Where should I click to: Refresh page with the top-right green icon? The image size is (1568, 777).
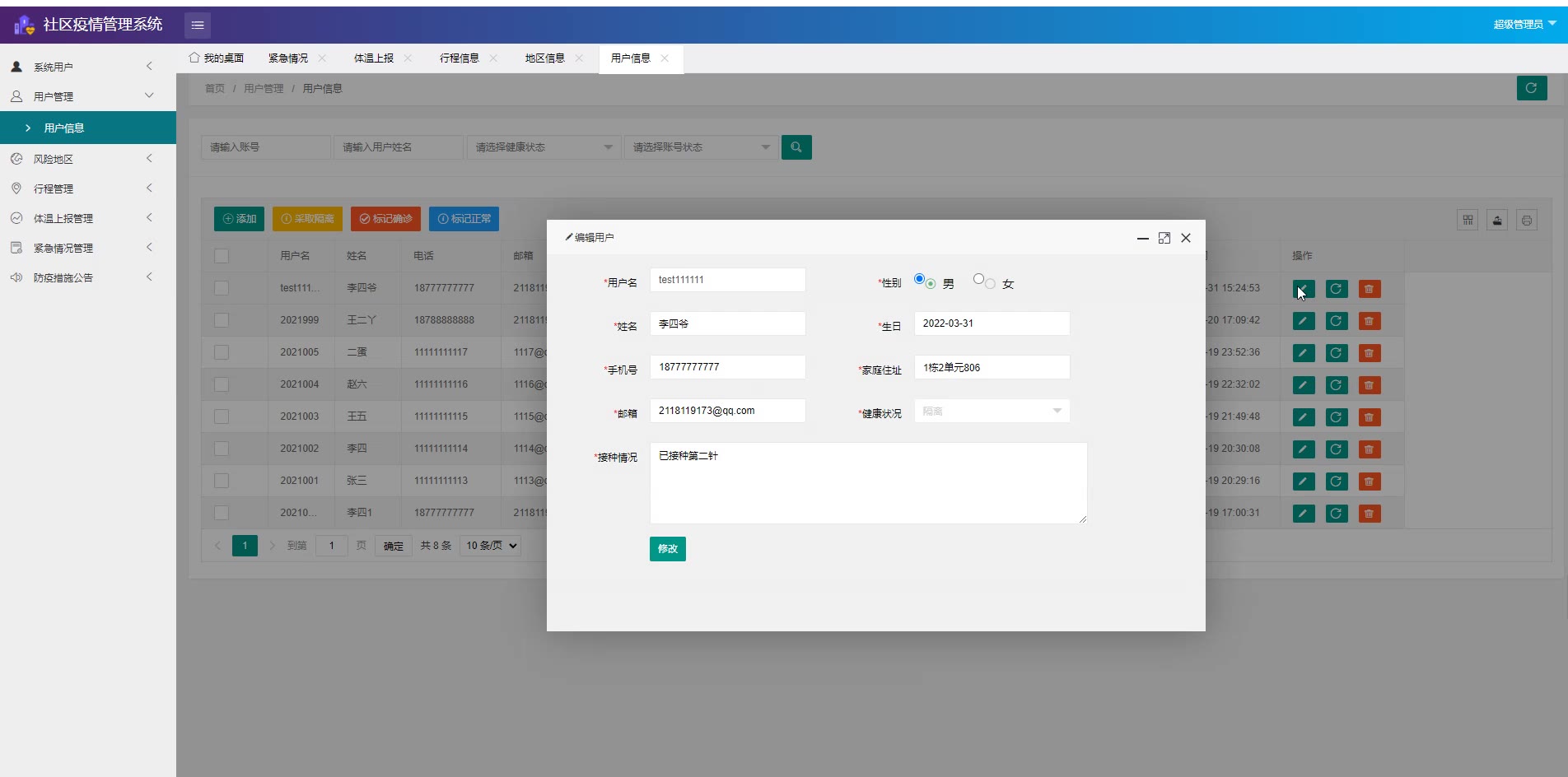tap(1531, 88)
